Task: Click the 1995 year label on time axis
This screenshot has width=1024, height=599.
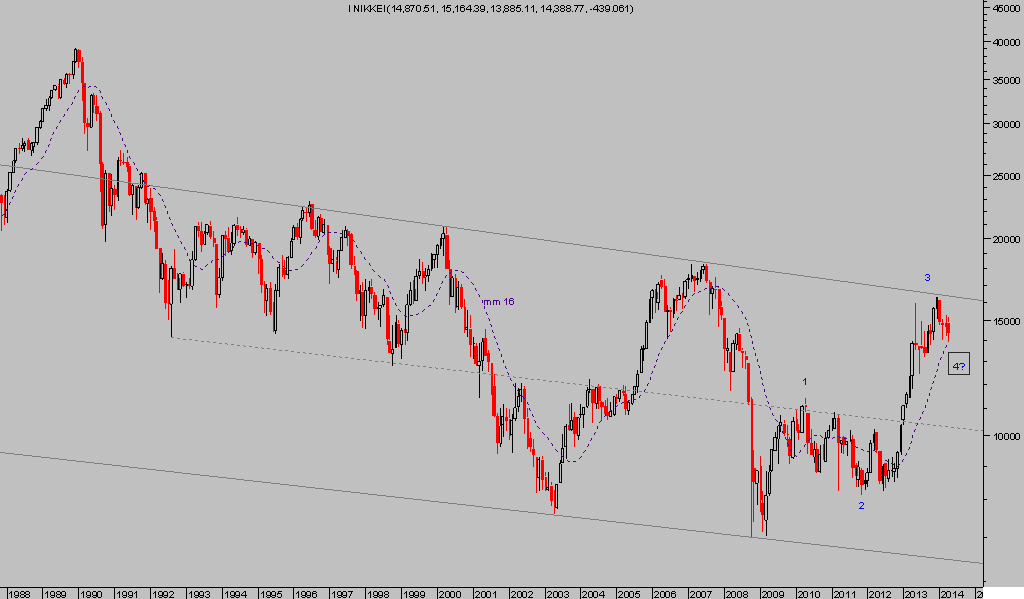Action: click(x=270, y=592)
